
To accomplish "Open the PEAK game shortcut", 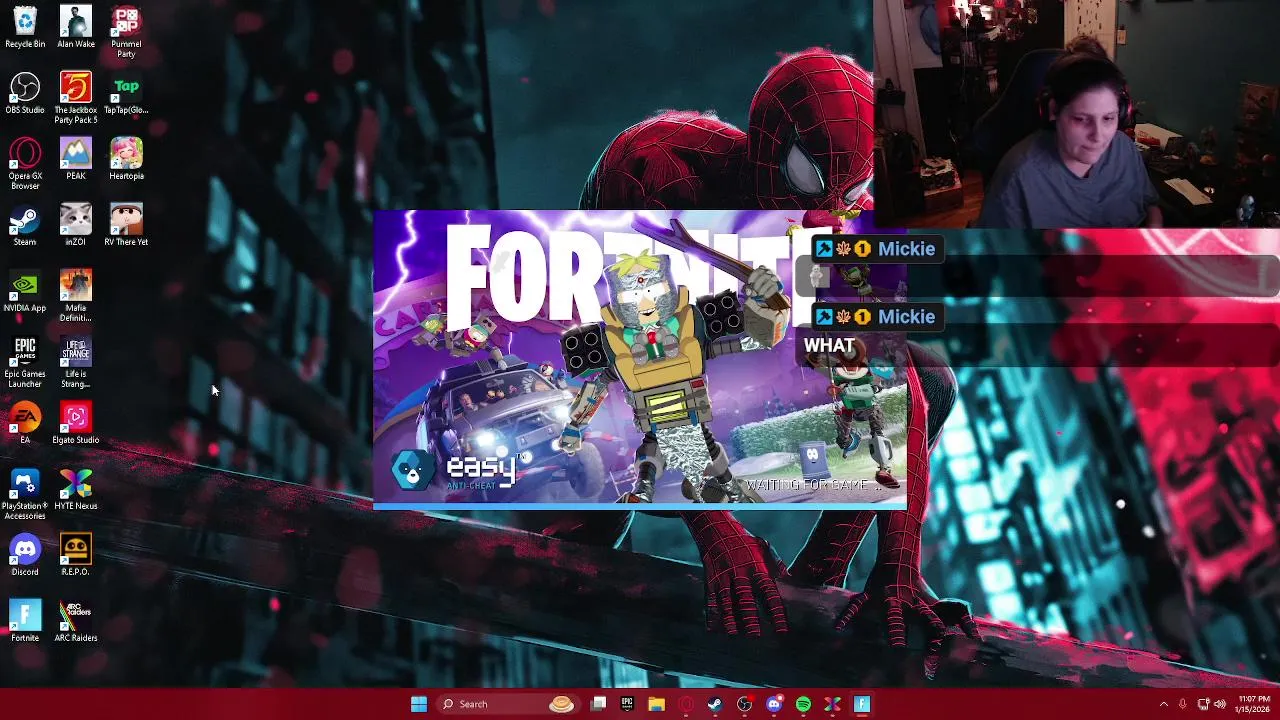I will (76, 159).
